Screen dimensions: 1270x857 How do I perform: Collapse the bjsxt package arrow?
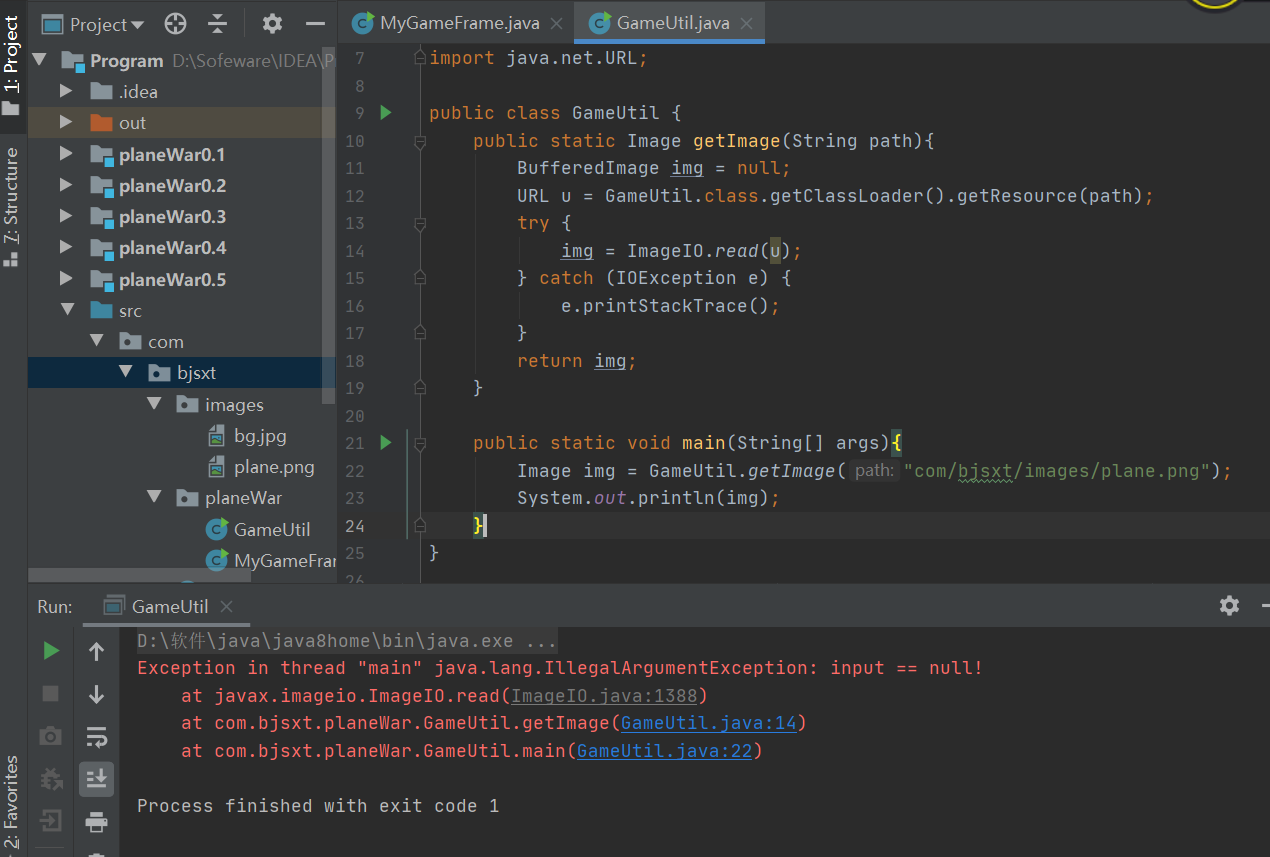click(x=126, y=372)
